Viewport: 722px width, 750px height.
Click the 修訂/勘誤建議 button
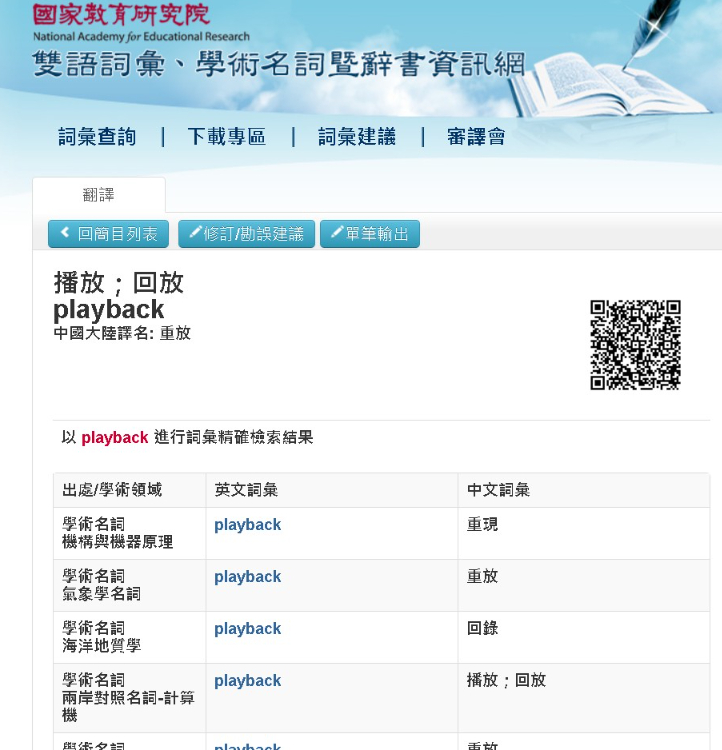(246, 234)
